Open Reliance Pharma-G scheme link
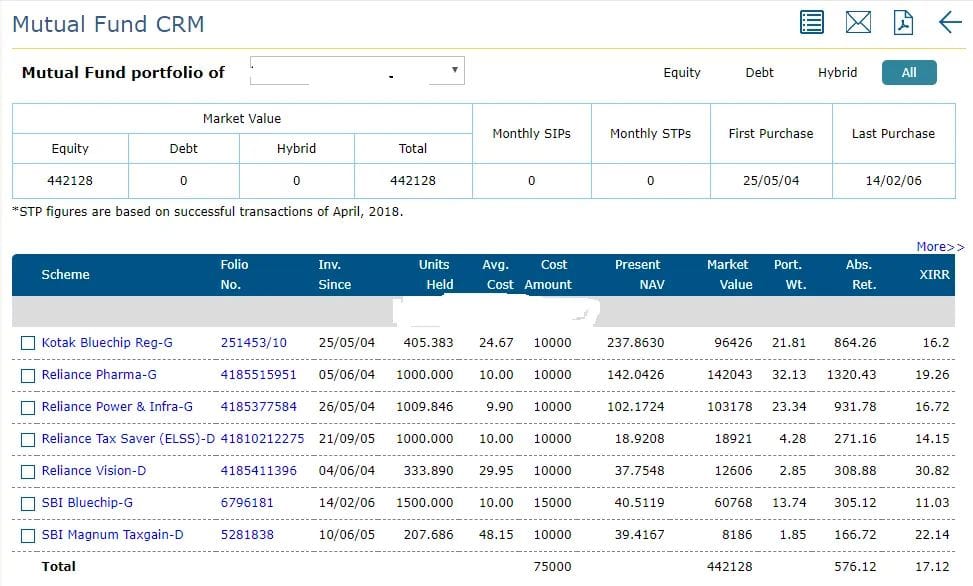The height and width of the screenshot is (586, 973). pos(99,375)
